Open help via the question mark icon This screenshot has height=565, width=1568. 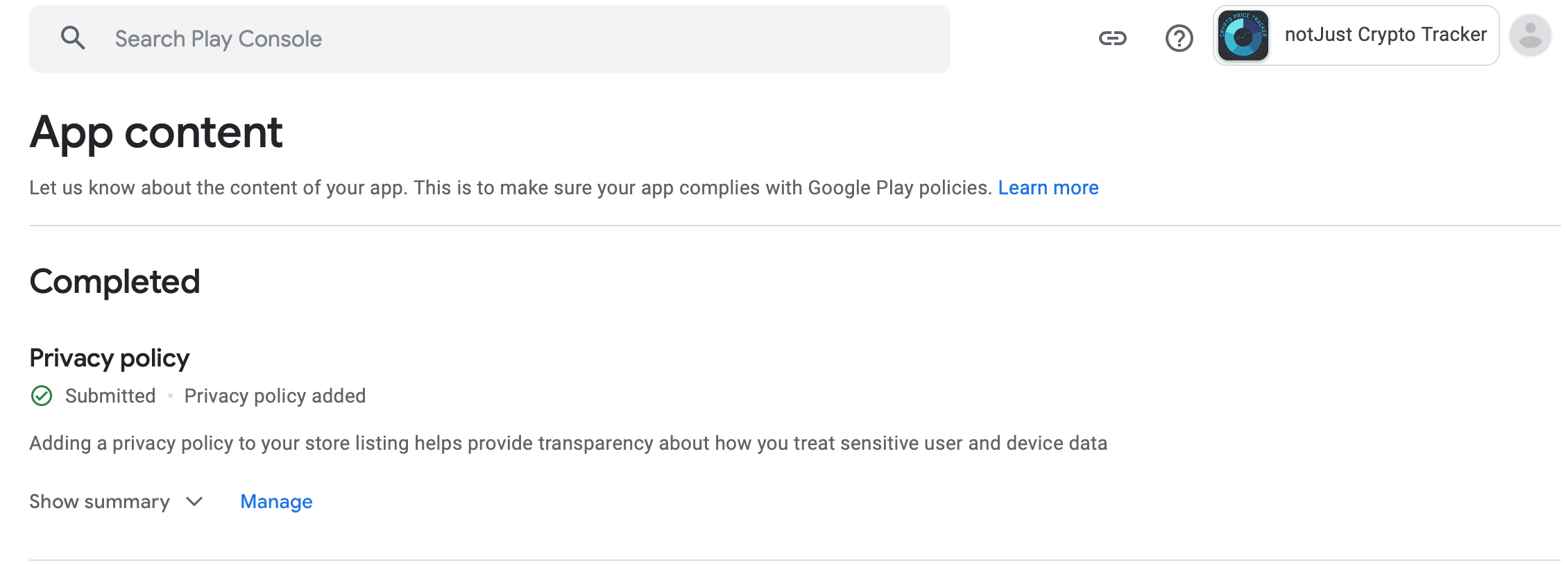[1178, 38]
